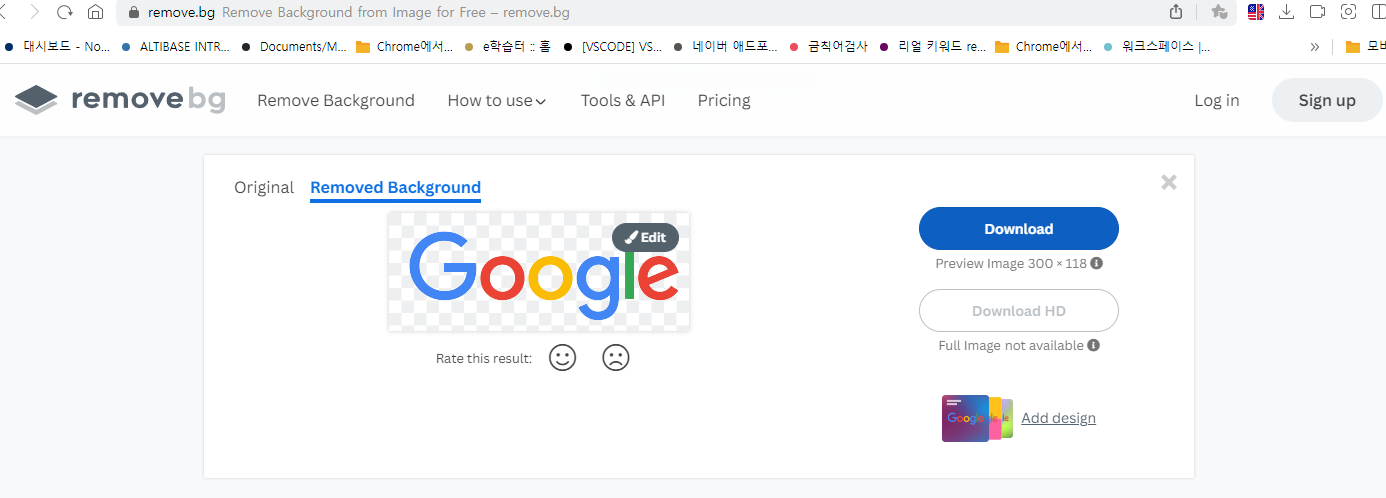Image resolution: width=1386 pixels, height=498 pixels.
Task: Click the 'Full Image not available' text
Action: 1011,345
